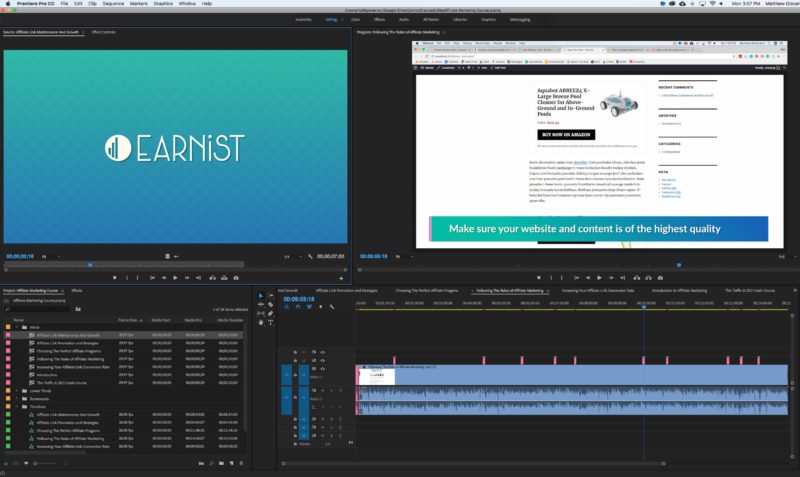Screen dimensions: 800x477
Task: Switch to Effect Controls tab
Action: tap(104, 32)
